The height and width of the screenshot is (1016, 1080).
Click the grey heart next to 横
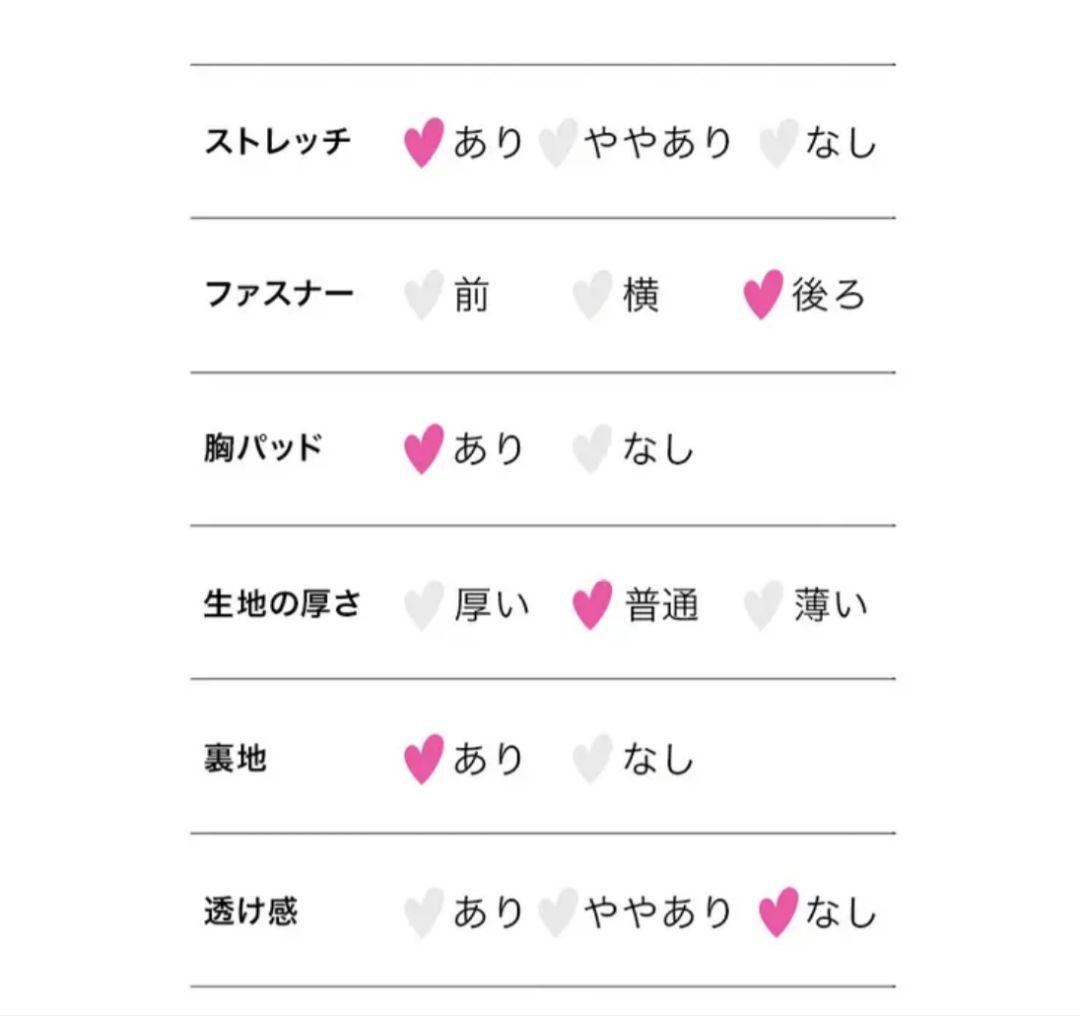[592, 295]
